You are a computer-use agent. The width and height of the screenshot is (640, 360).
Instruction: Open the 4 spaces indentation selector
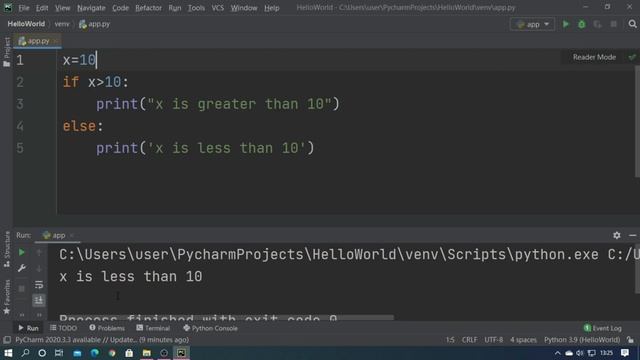coord(523,340)
